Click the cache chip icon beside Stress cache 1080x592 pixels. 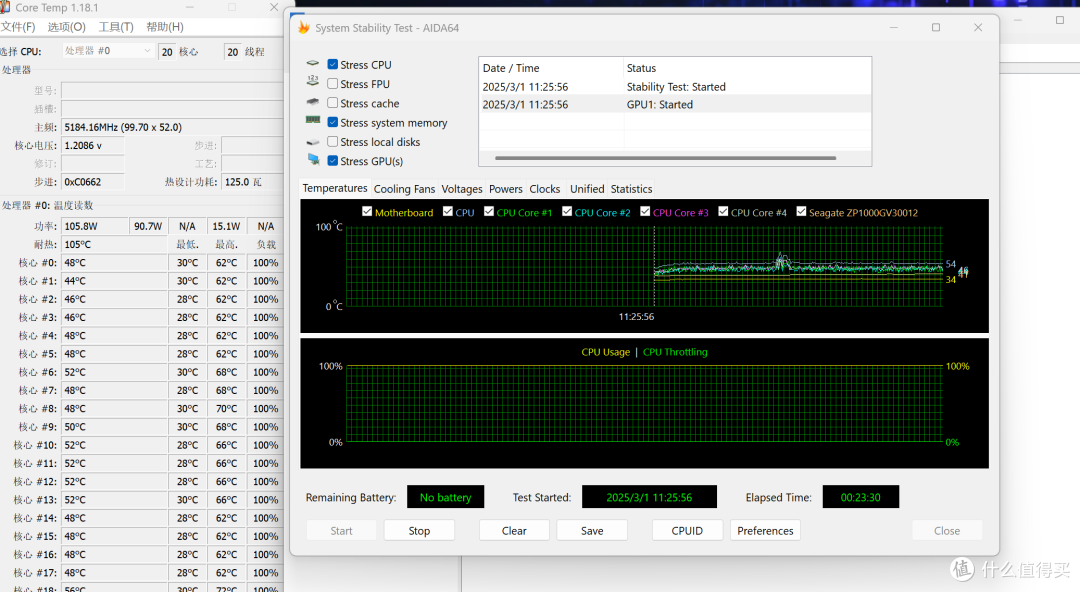click(313, 101)
